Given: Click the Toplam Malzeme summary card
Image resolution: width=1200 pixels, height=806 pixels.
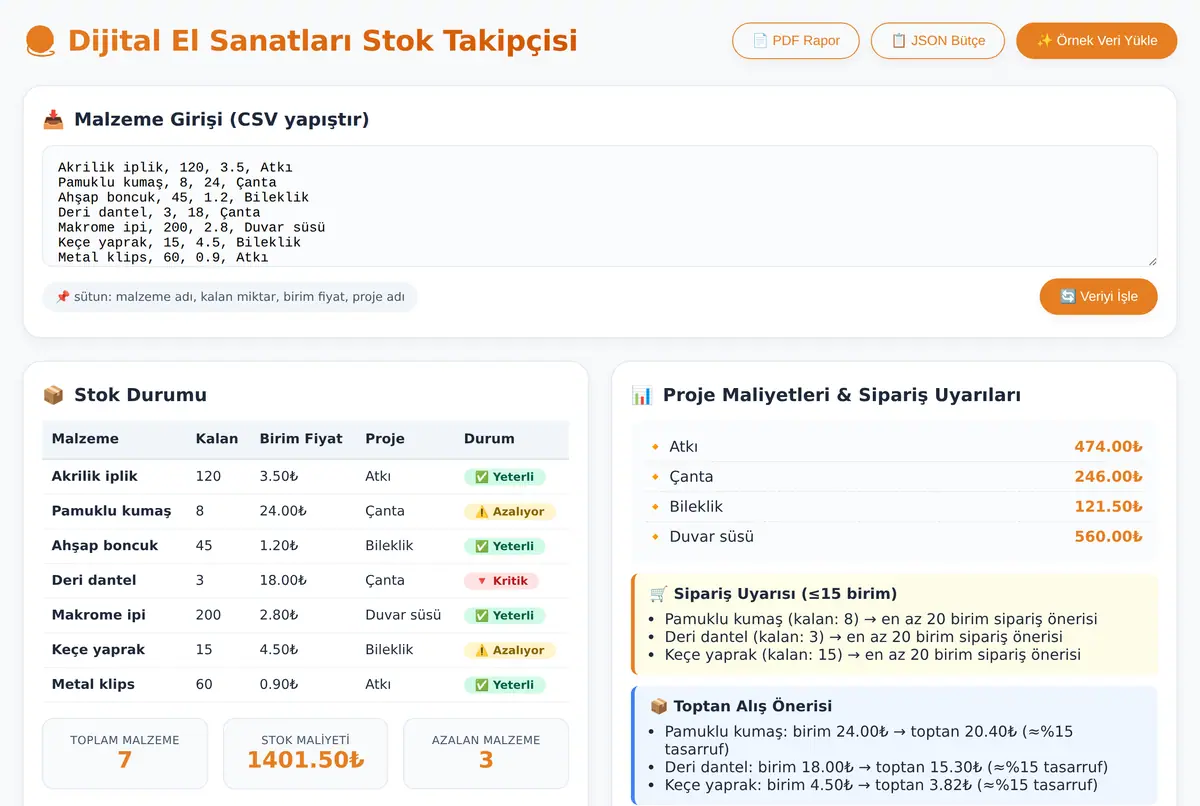Looking at the screenshot, I should (x=125, y=753).
